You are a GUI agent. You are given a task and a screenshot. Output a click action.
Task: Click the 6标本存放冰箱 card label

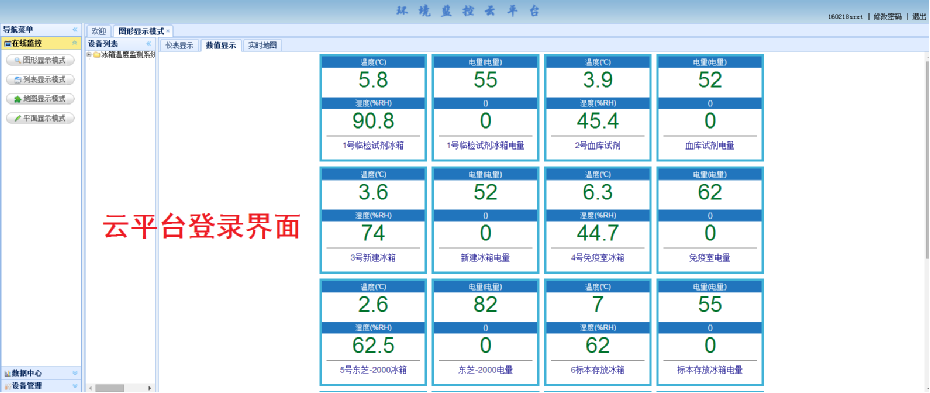597,370
